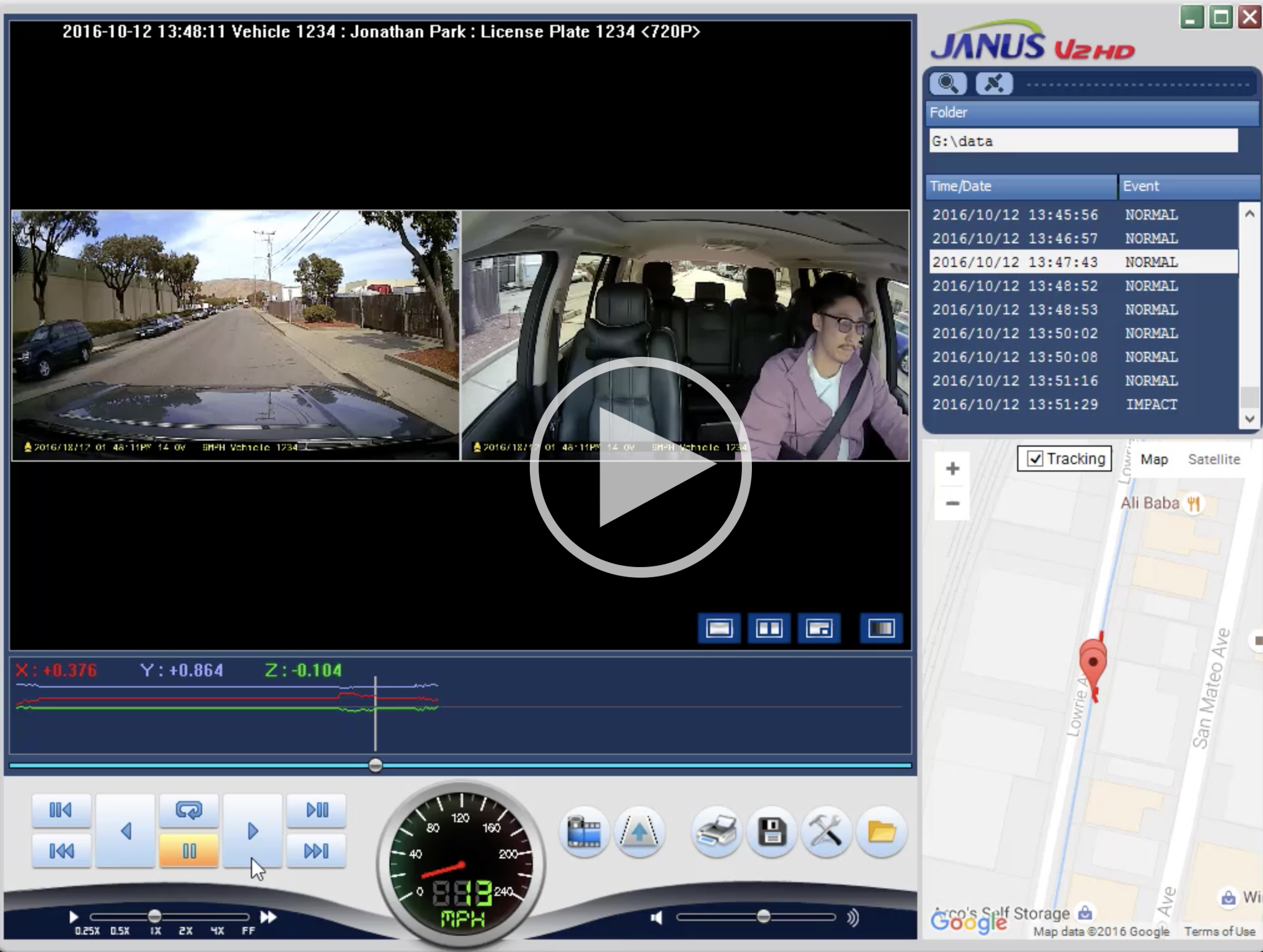Select recording 2016/10/12 13:48:52

click(1083, 286)
